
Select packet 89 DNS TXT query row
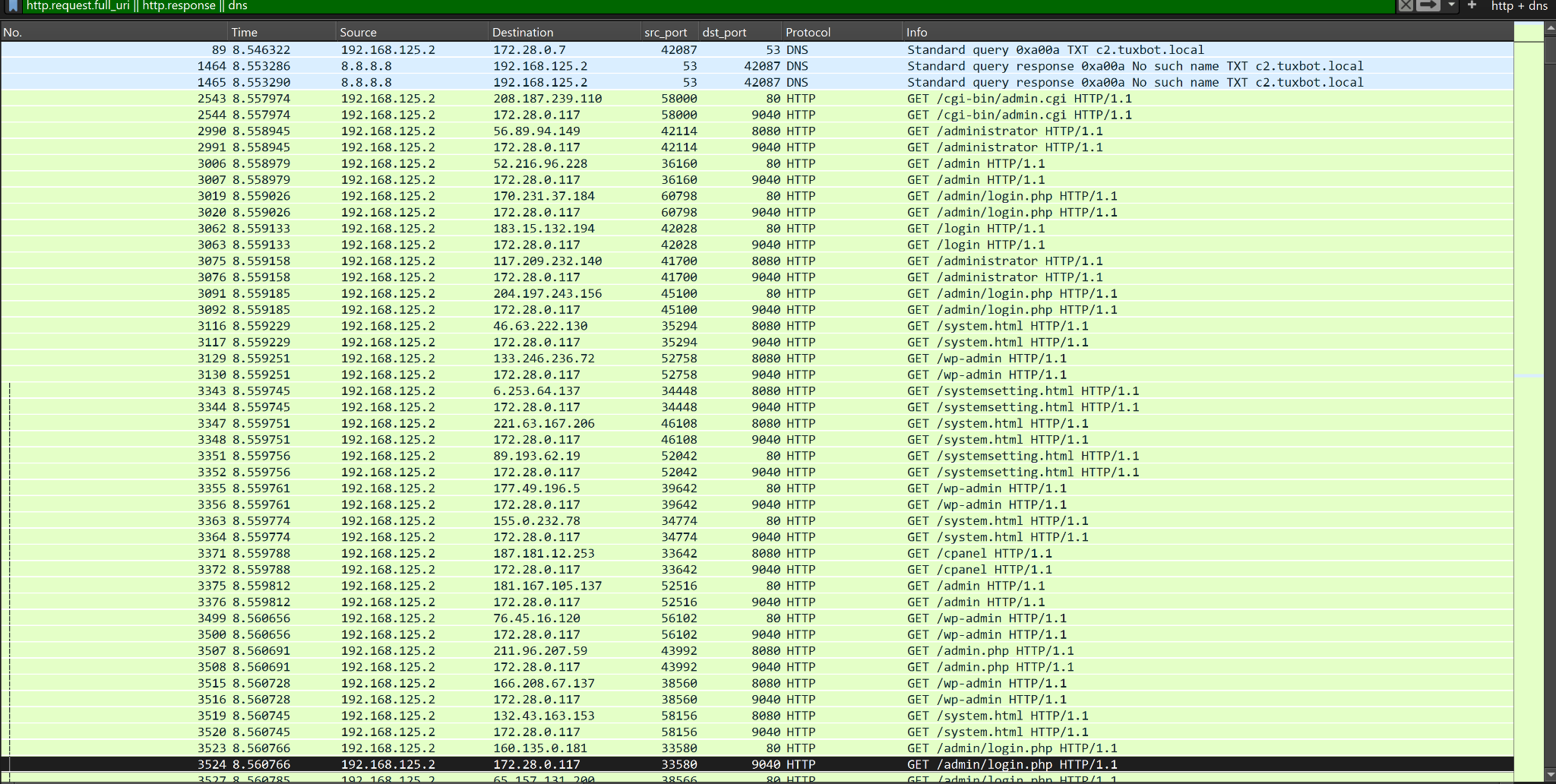tap(757, 49)
